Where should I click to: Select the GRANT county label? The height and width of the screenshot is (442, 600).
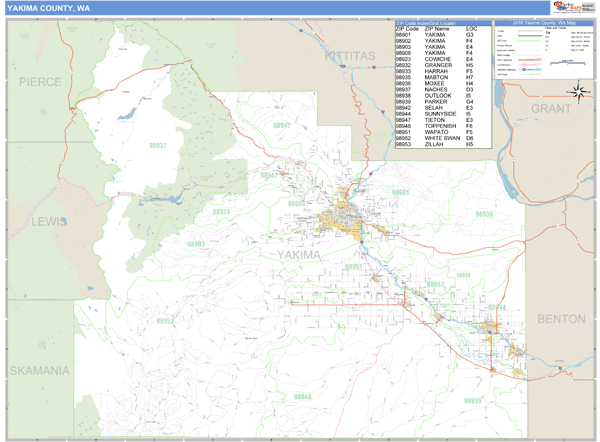[551, 109]
